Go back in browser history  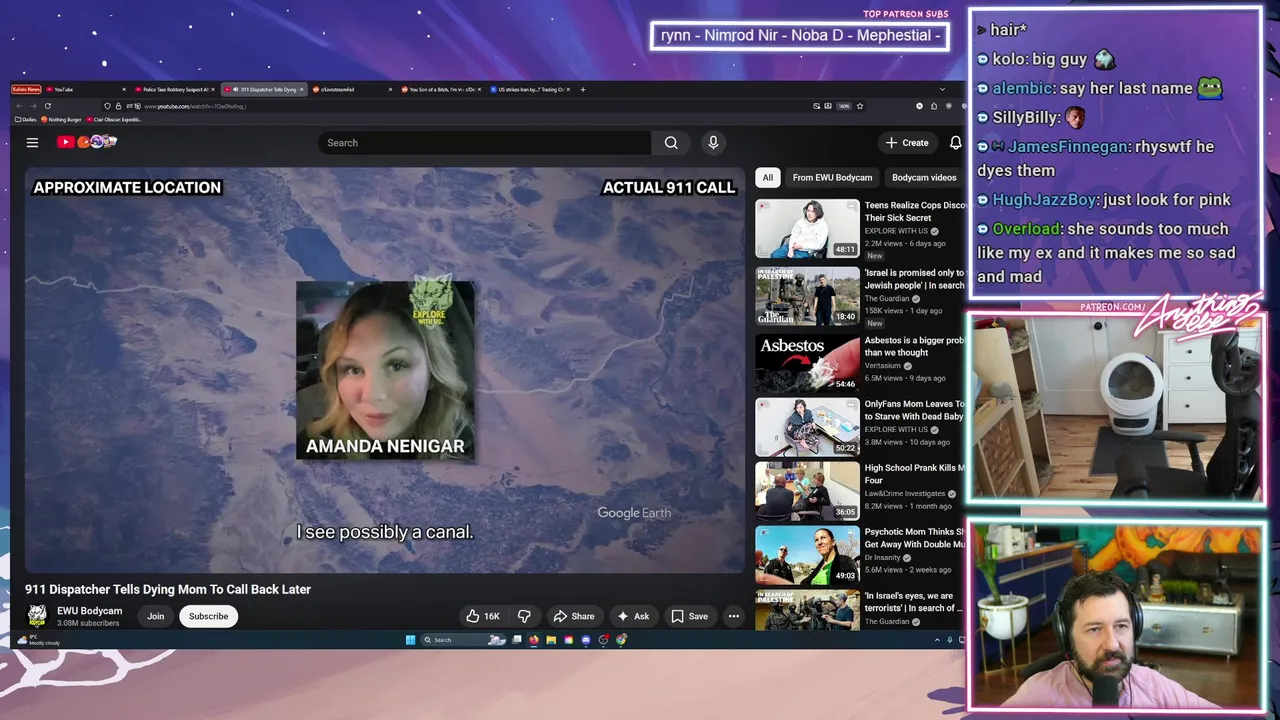pos(19,106)
